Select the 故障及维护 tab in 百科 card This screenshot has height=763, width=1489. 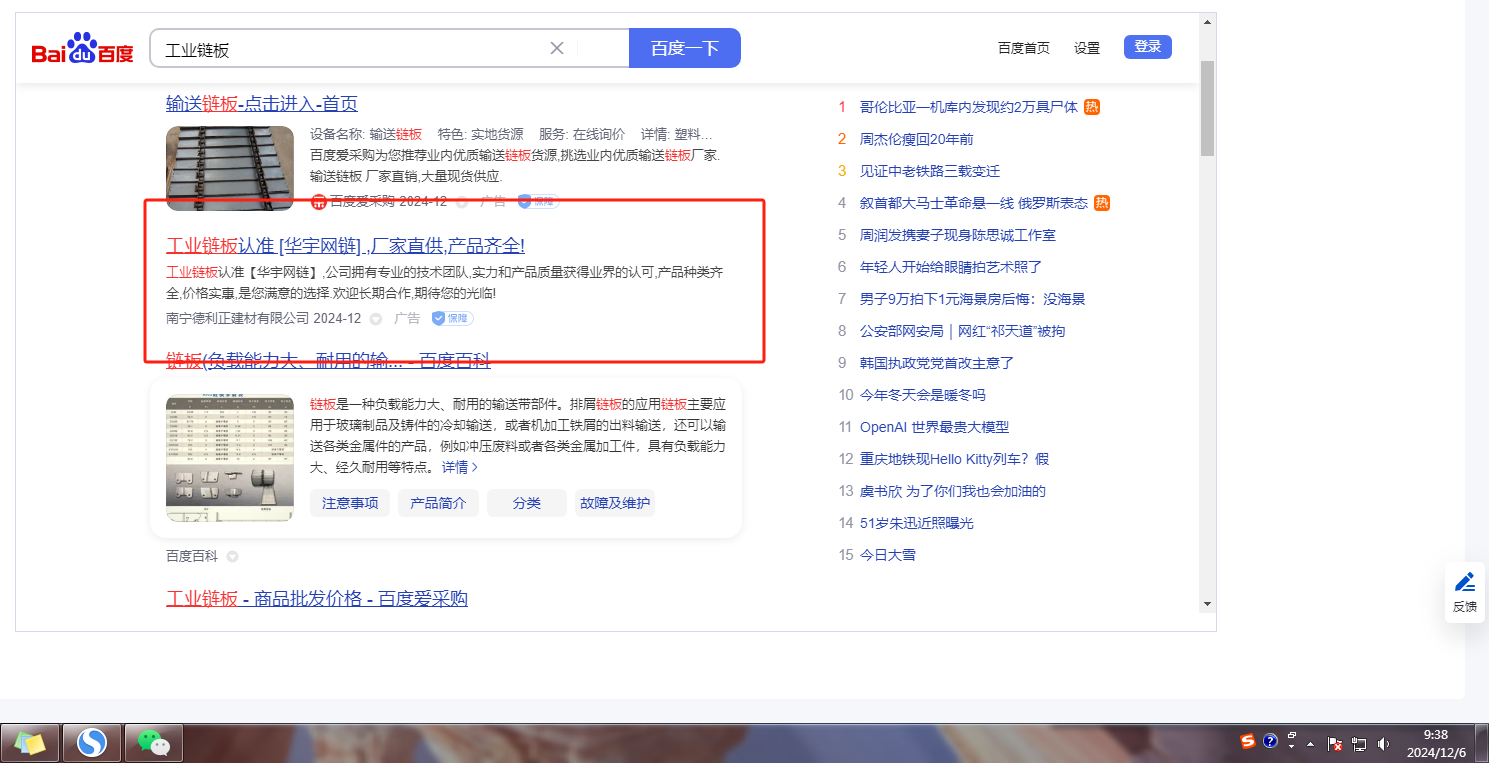point(615,503)
